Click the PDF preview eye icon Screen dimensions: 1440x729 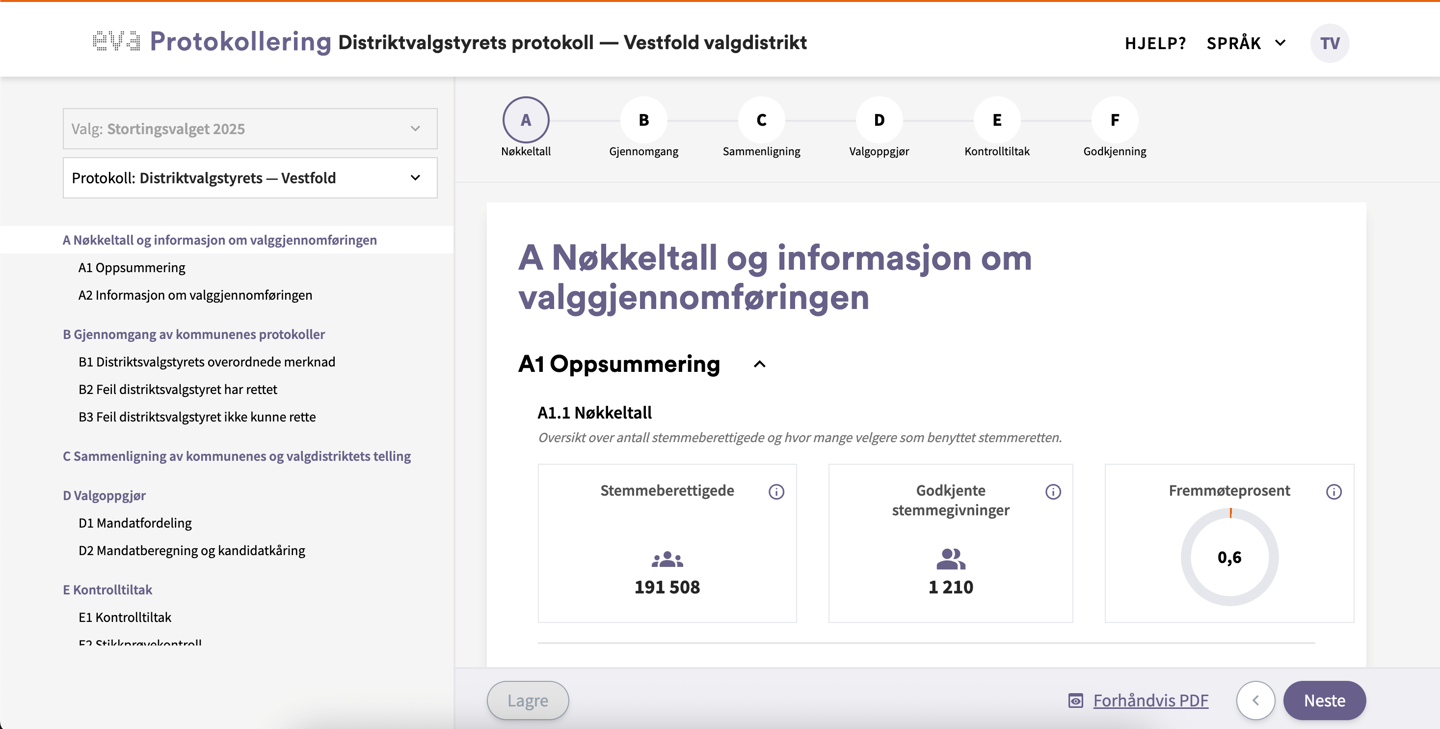tap(1076, 701)
